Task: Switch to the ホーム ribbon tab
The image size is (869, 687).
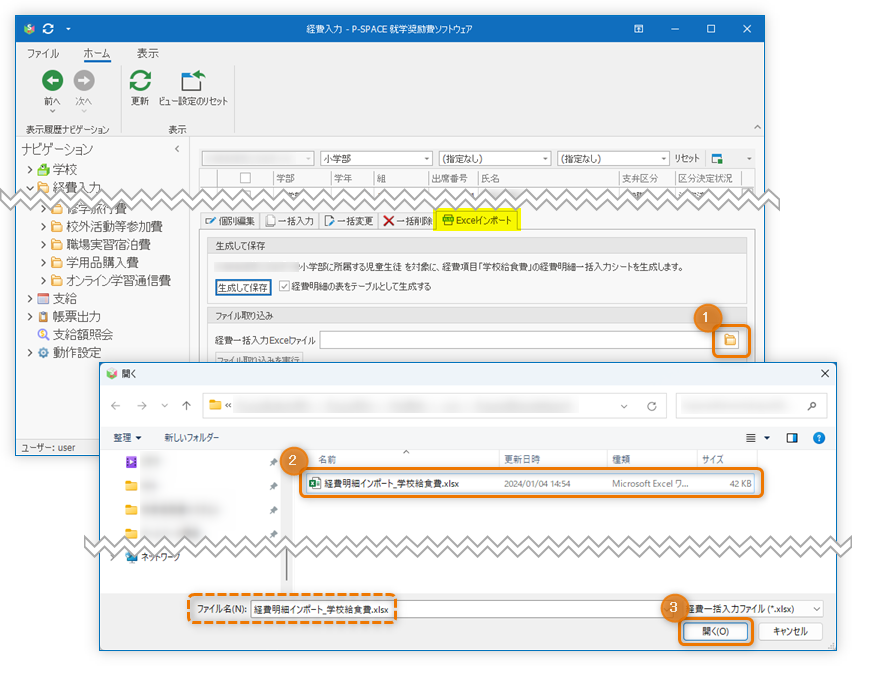Action: [x=96, y=53]
